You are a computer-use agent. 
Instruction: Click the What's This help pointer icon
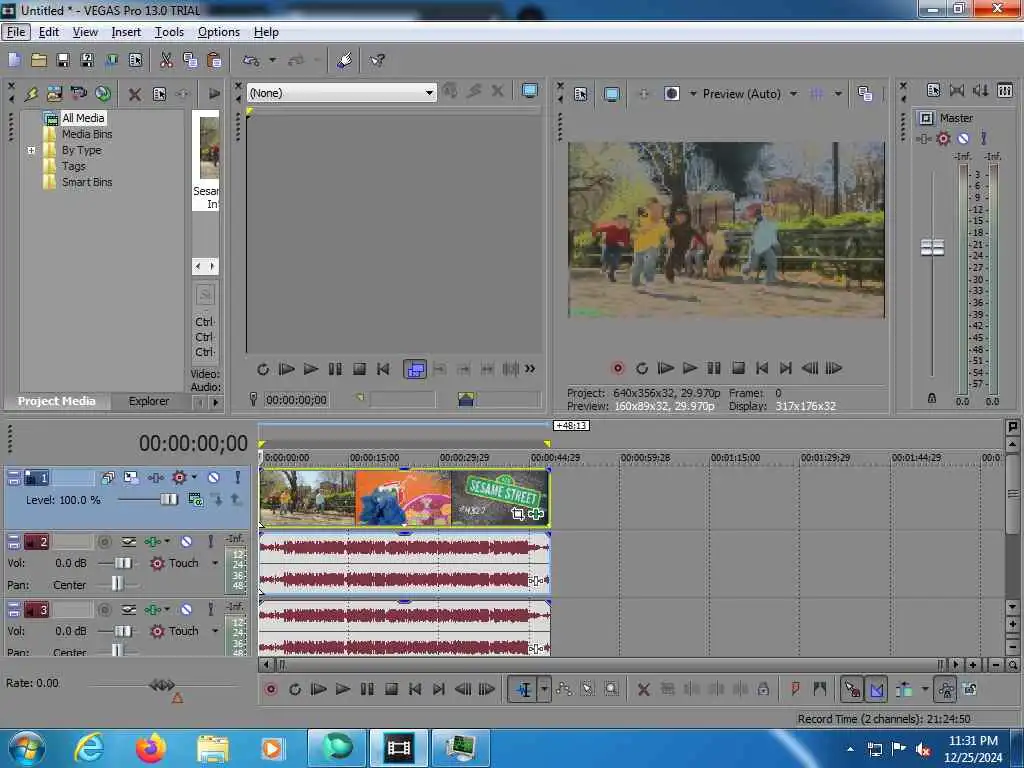click(377, 60)
